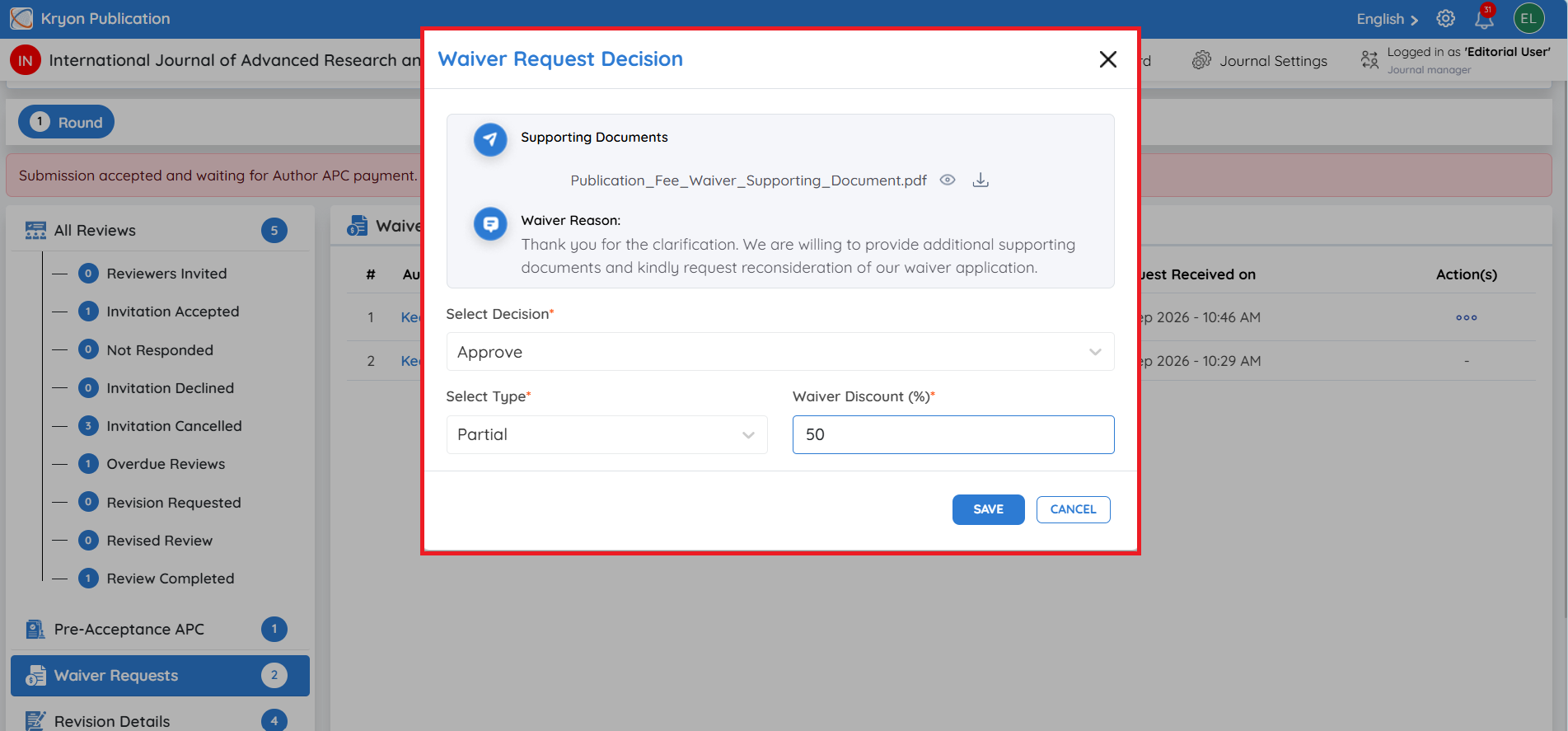The height and width of the screenshot is (731, 1568).
Task: Select the Round 1 tab
Action: pos(66,122)
